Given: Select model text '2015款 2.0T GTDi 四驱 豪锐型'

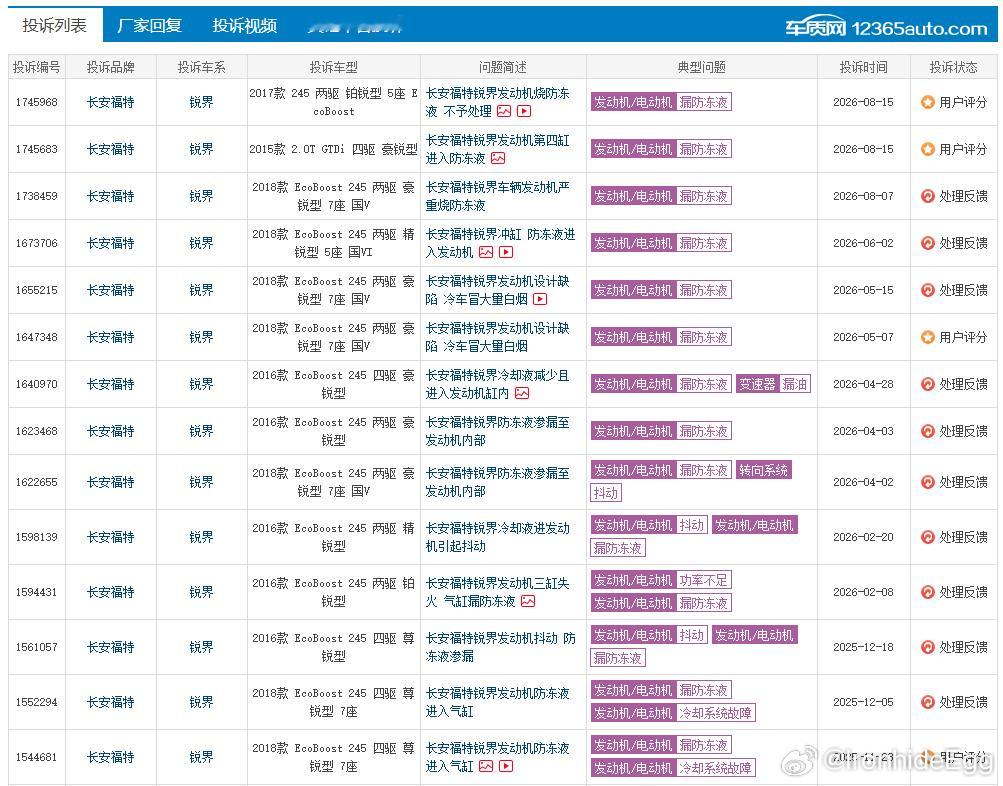Looking at the screenshot, I should point(333,149).
